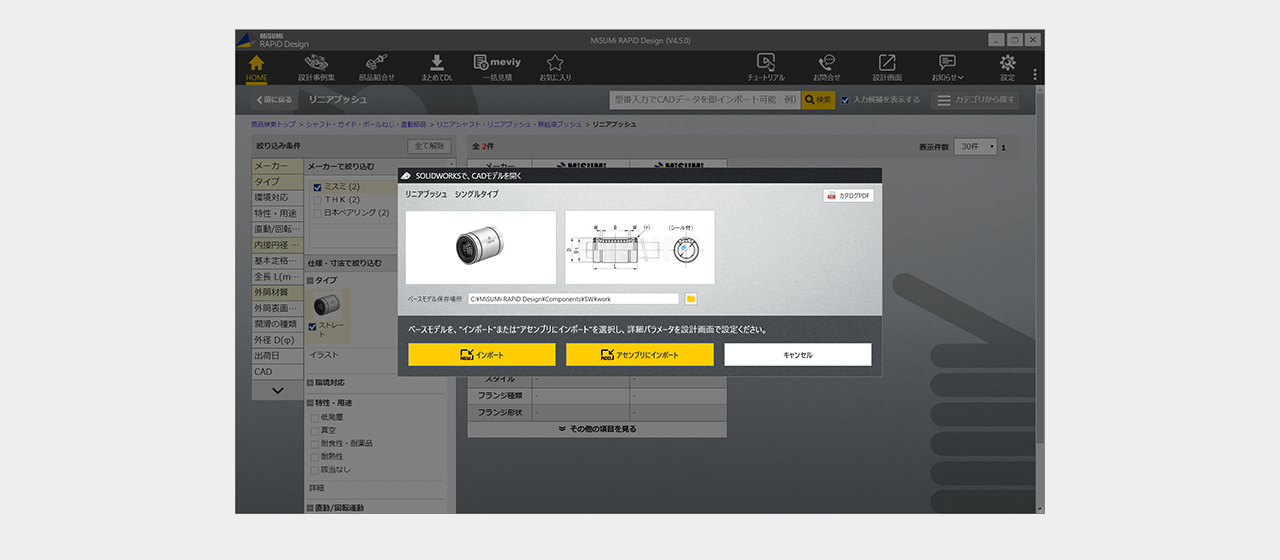
Task: Open まとめてDL bulk download
Action: tap(437, 67)
